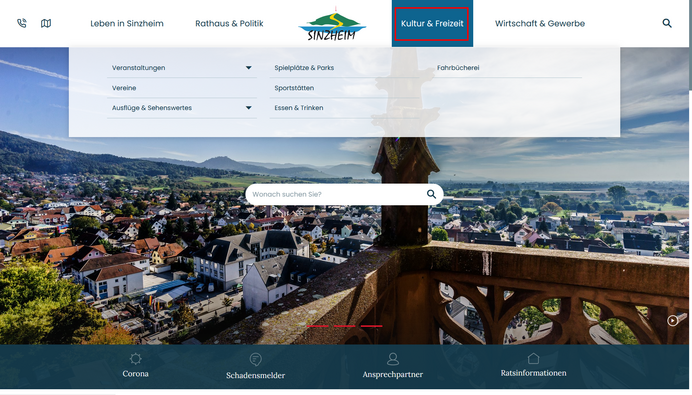Select the Kultur & Freizeit menu tab
The height and width of the screenshot is (395, 692).
[432, 23]
